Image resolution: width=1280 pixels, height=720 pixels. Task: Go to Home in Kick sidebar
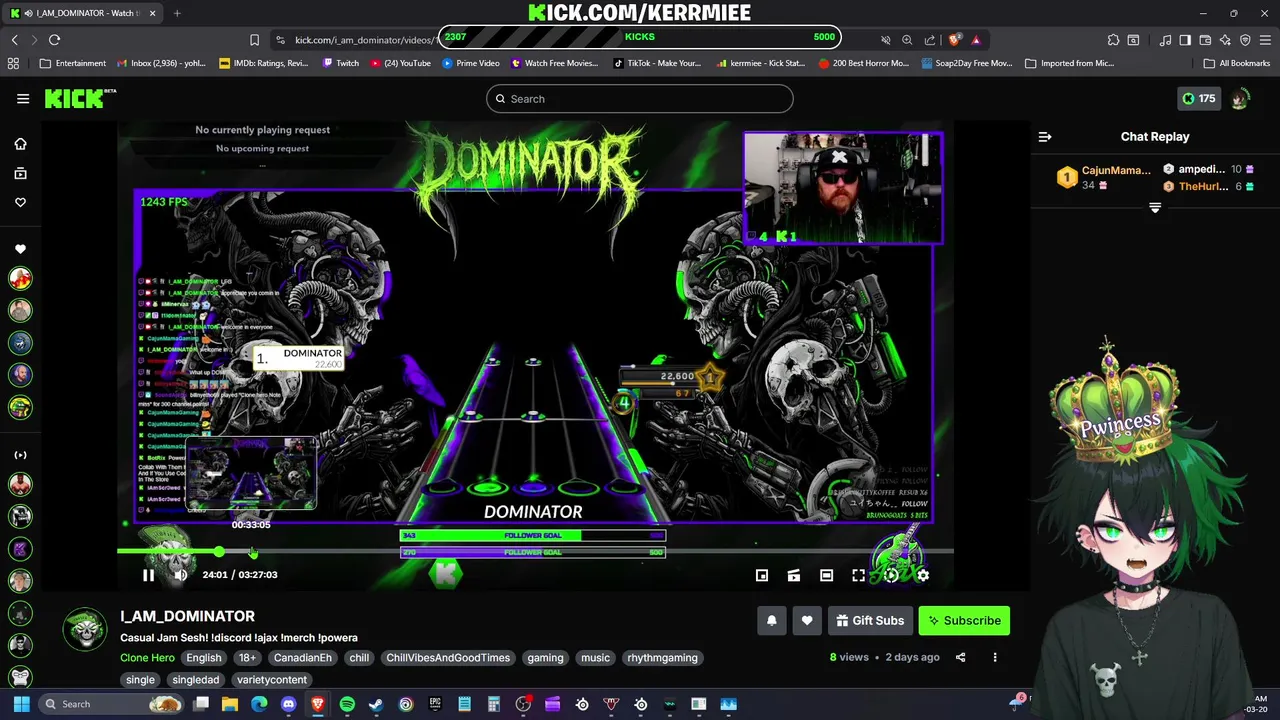coord(20,144)
